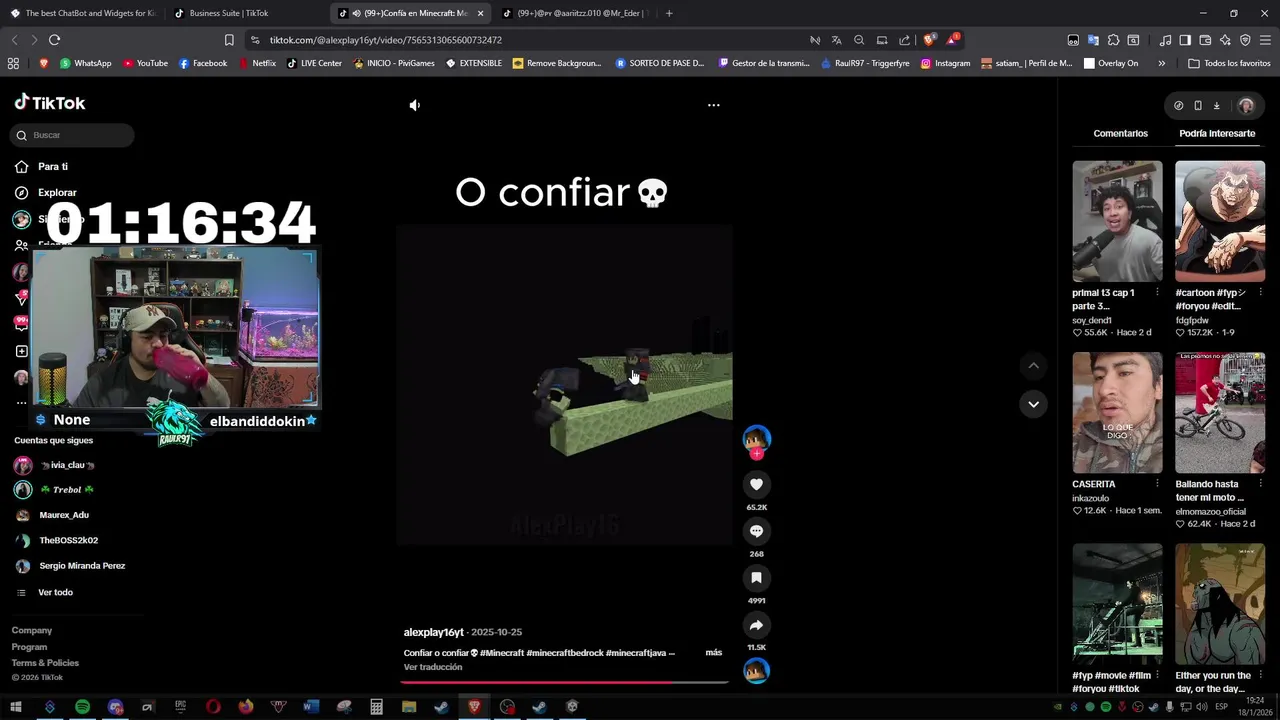Open the profile avatar at top right
The image size is (1280, 720).
pyautogui.click(x=1246, y=105)
